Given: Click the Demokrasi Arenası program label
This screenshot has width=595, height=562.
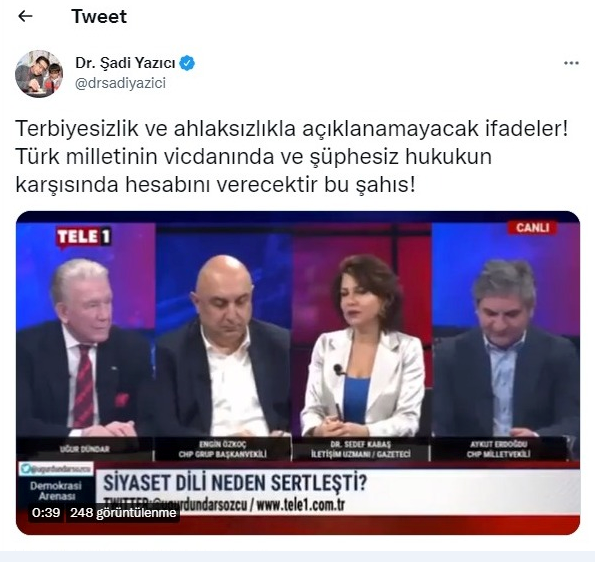Looking at the screenshot, I should (x=56, y=491).
